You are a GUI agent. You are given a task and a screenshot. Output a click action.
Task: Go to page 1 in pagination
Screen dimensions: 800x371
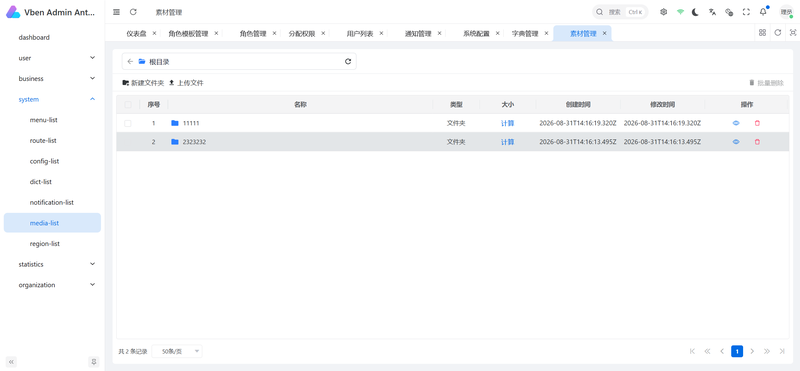pos(737,351)
